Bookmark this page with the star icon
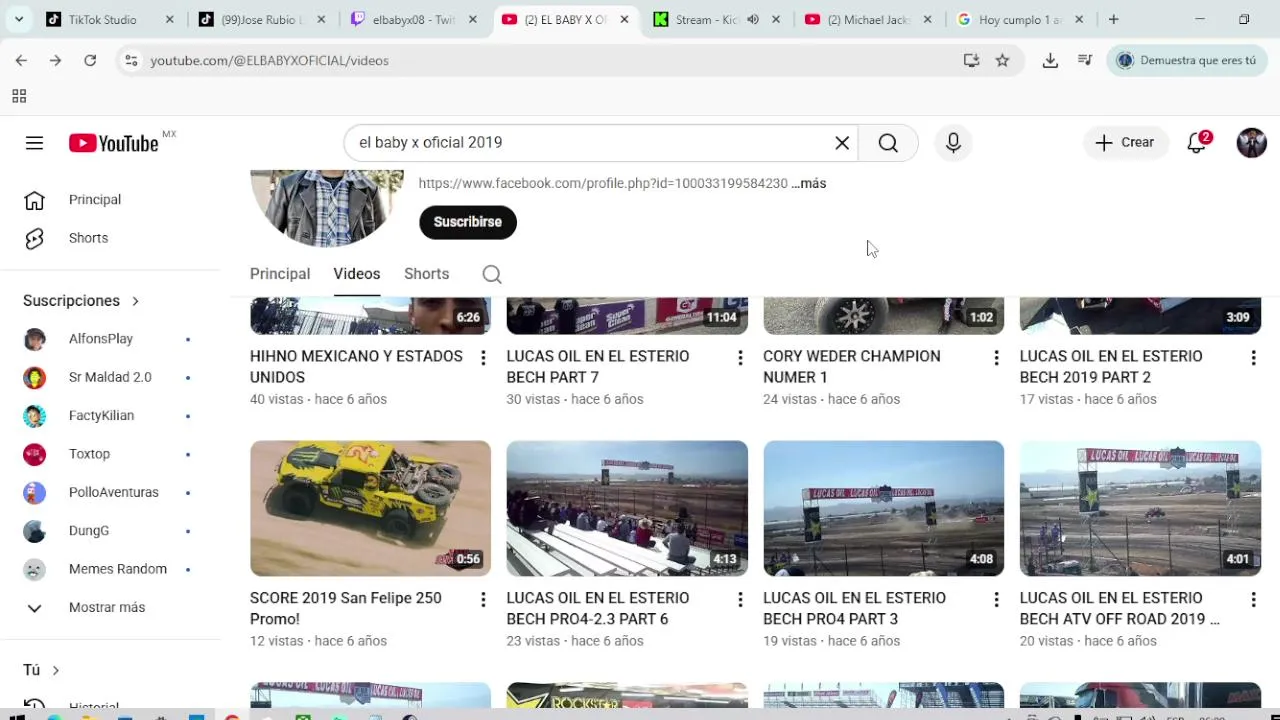This screenshot has height=720, width=1280. 1002,60
